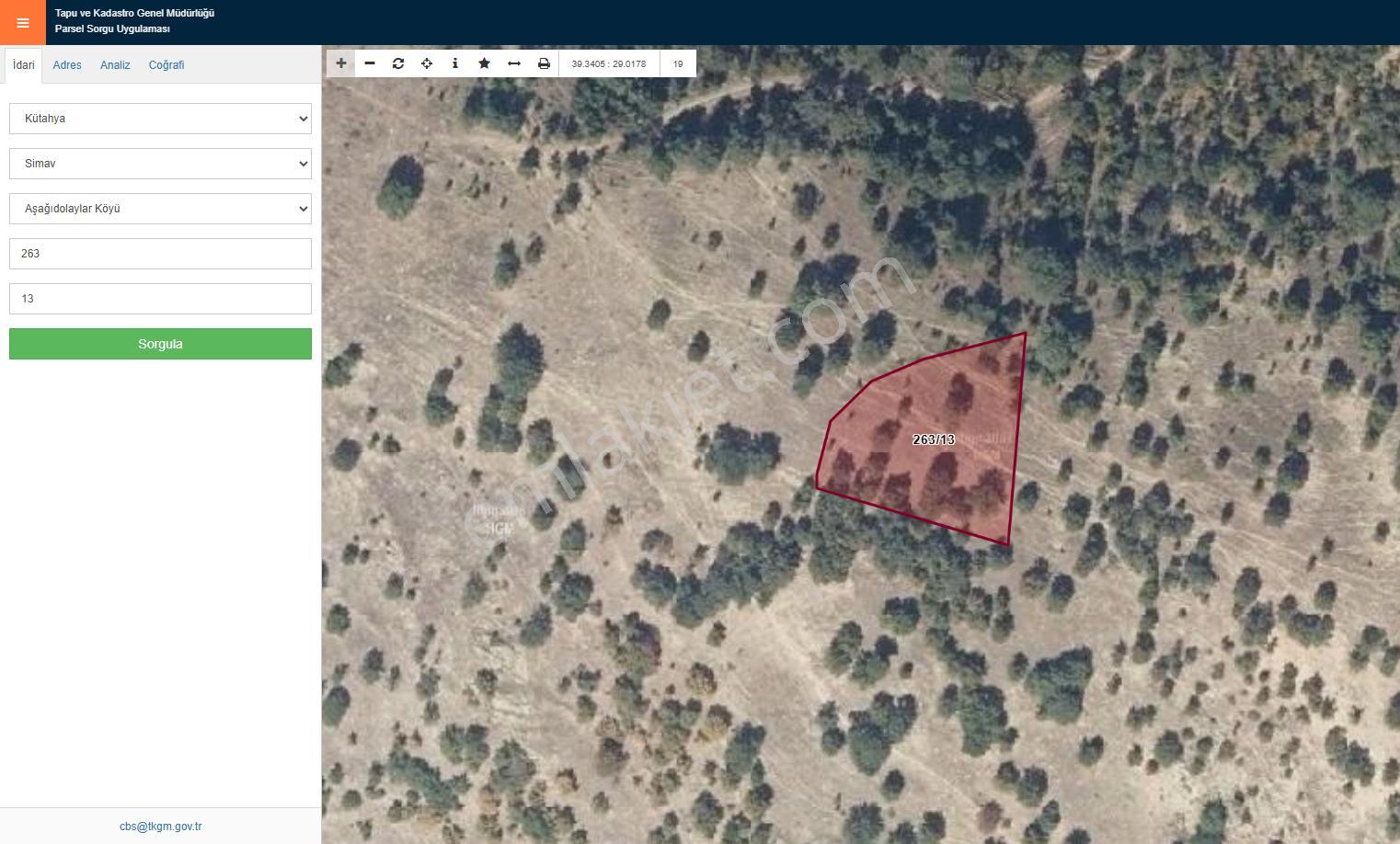1400x844 pixels.
Task: Expand the Simav district dropdown
Action: [160, 164]
